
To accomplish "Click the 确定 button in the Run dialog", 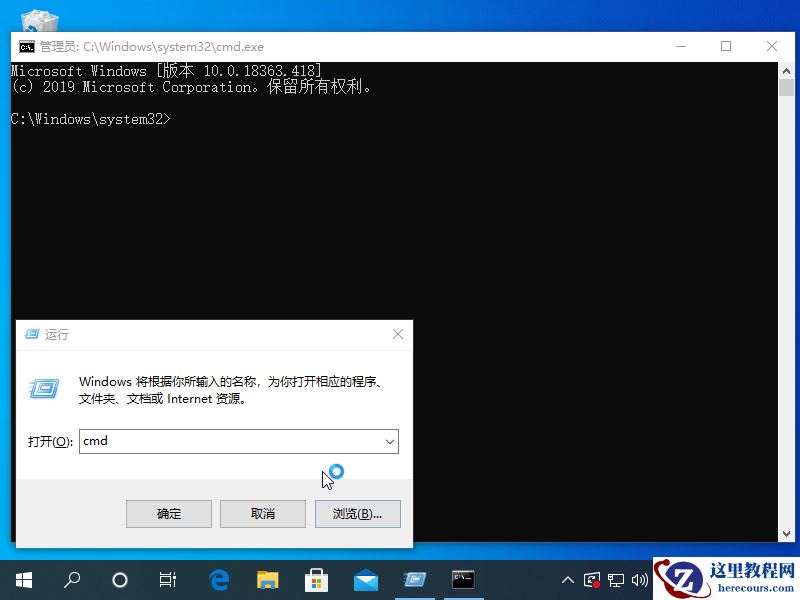I will pos(168,513).
